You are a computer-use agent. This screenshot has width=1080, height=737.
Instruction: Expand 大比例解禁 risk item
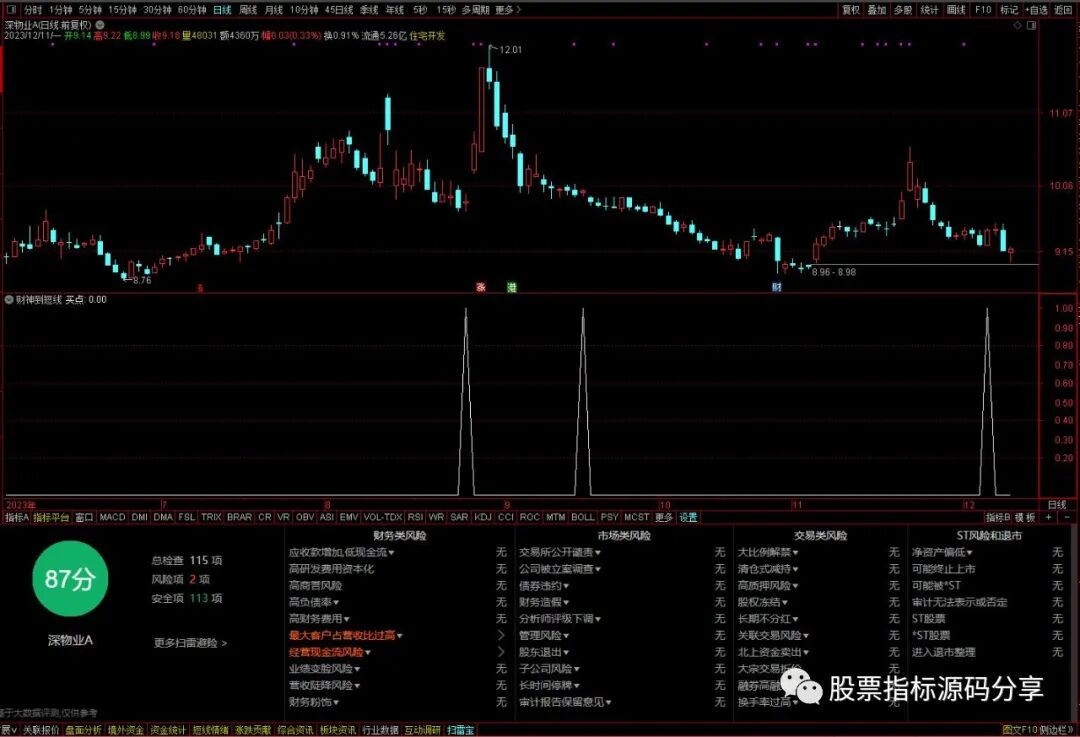[x=768, y=552]
